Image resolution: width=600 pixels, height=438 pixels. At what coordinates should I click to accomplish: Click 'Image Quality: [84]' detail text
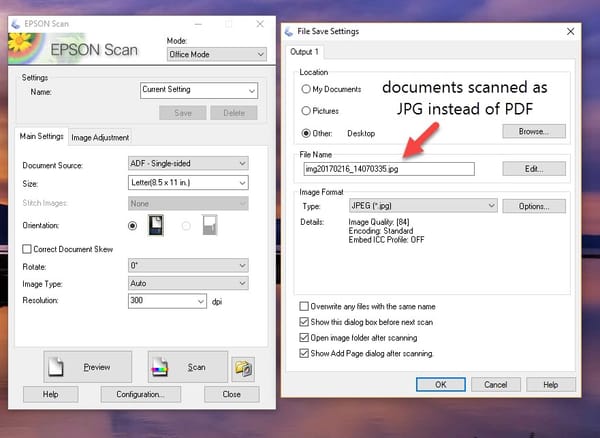(379, 222)
